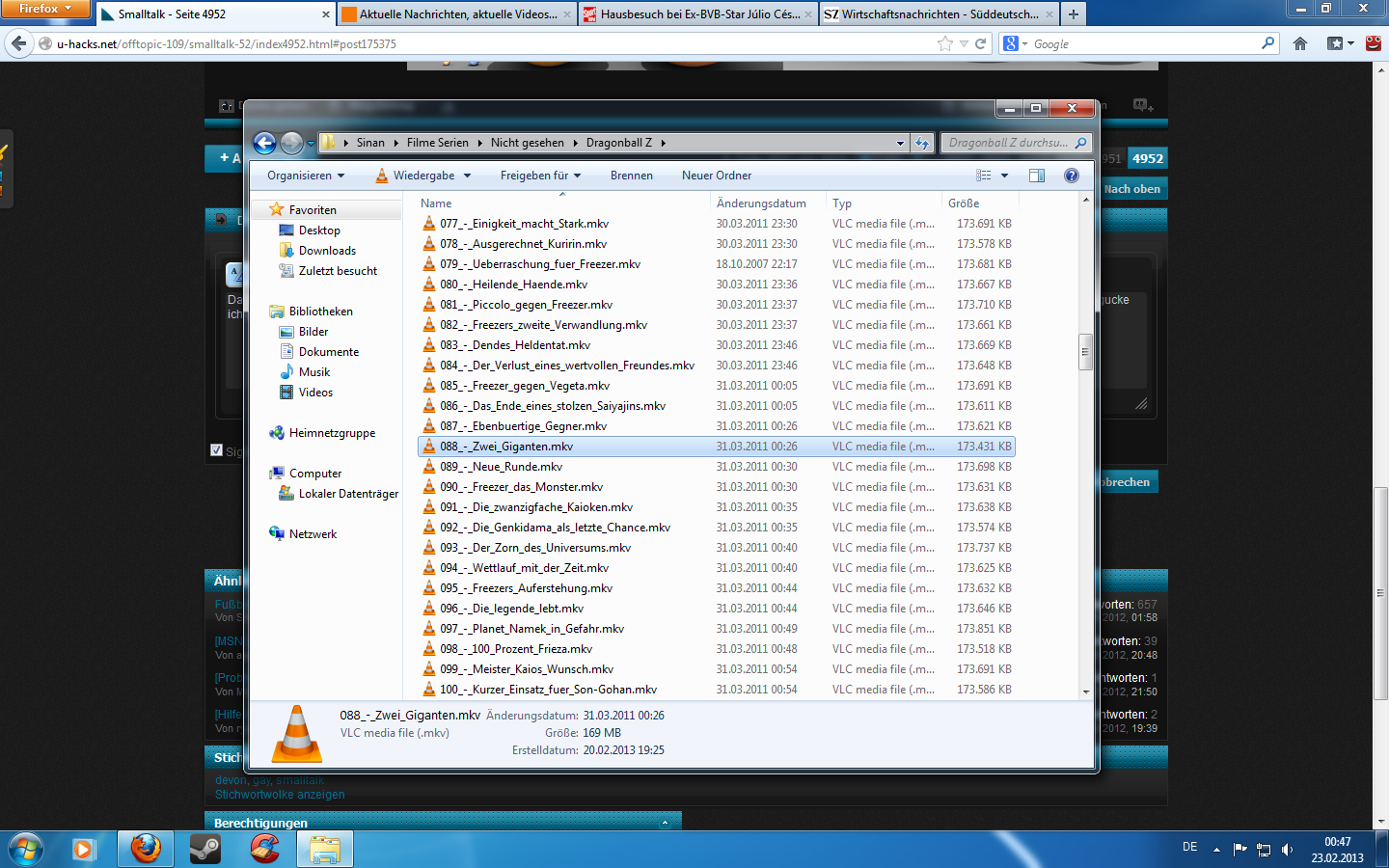Click the change view icon
Screen dimensions: 1389x868
[x=983, y=176]
